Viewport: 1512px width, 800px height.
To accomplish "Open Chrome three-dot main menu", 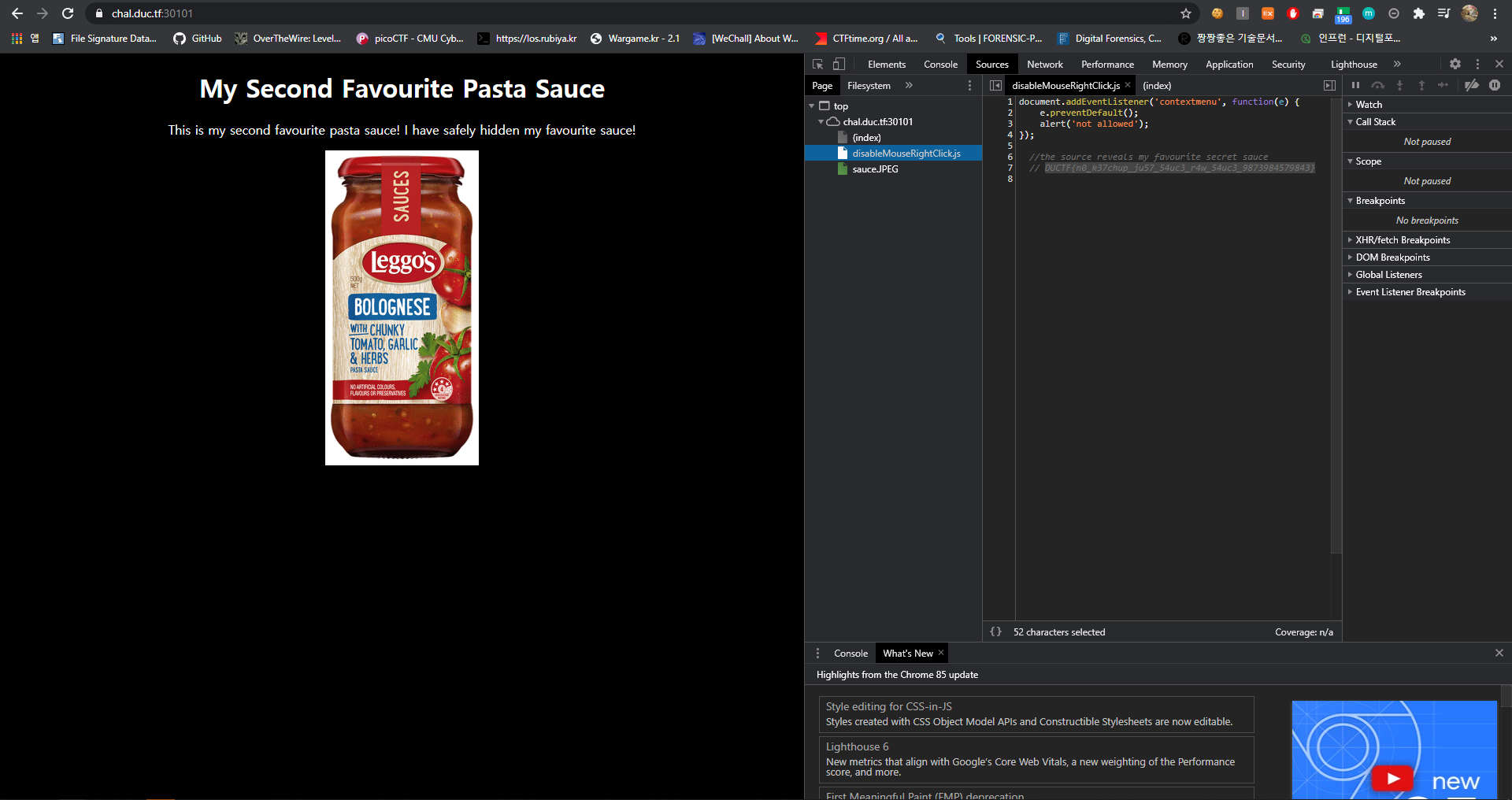I will coord(1495,13).
